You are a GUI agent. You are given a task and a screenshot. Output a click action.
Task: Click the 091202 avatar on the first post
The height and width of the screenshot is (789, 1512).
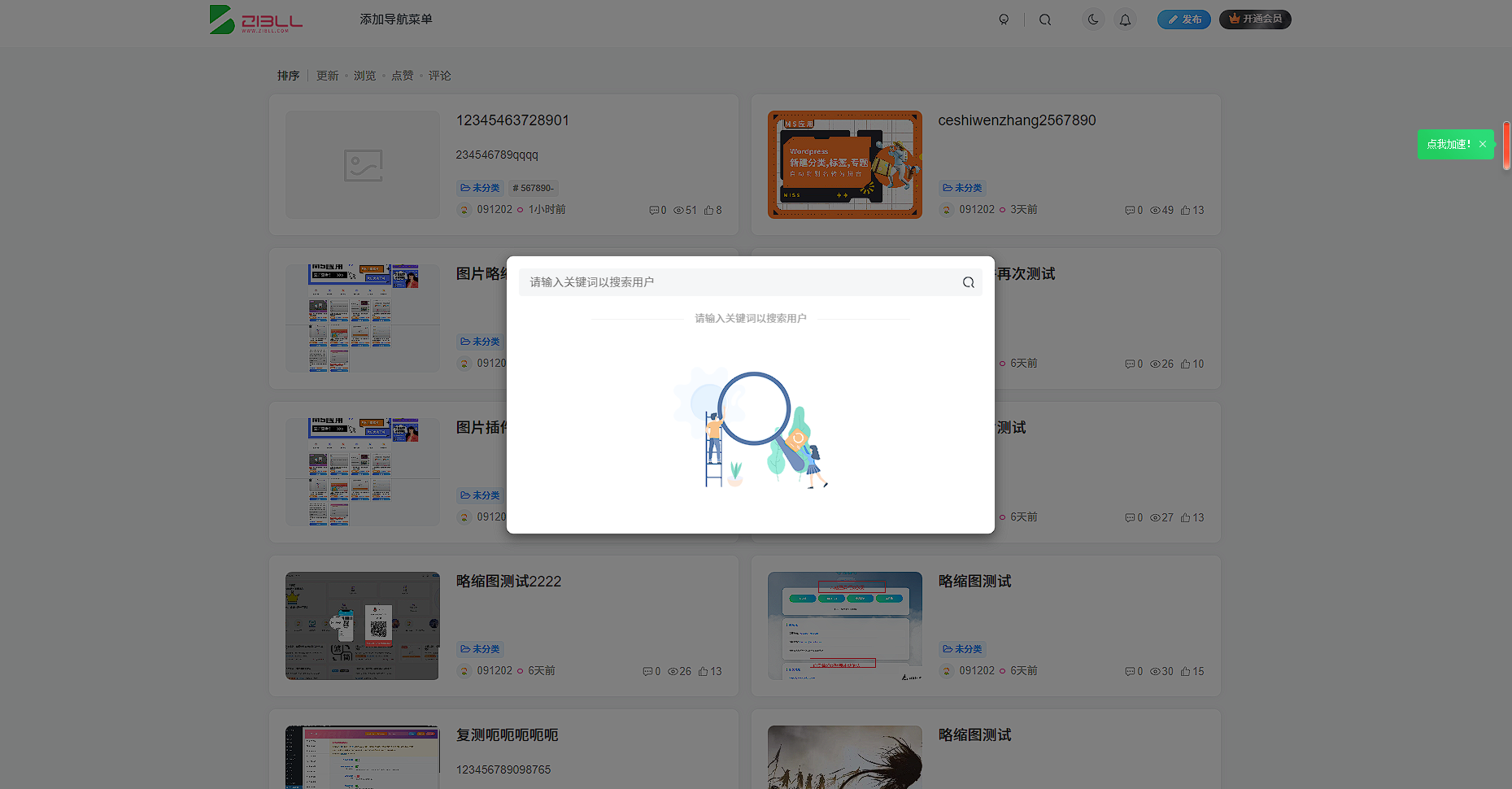(464, 209)
